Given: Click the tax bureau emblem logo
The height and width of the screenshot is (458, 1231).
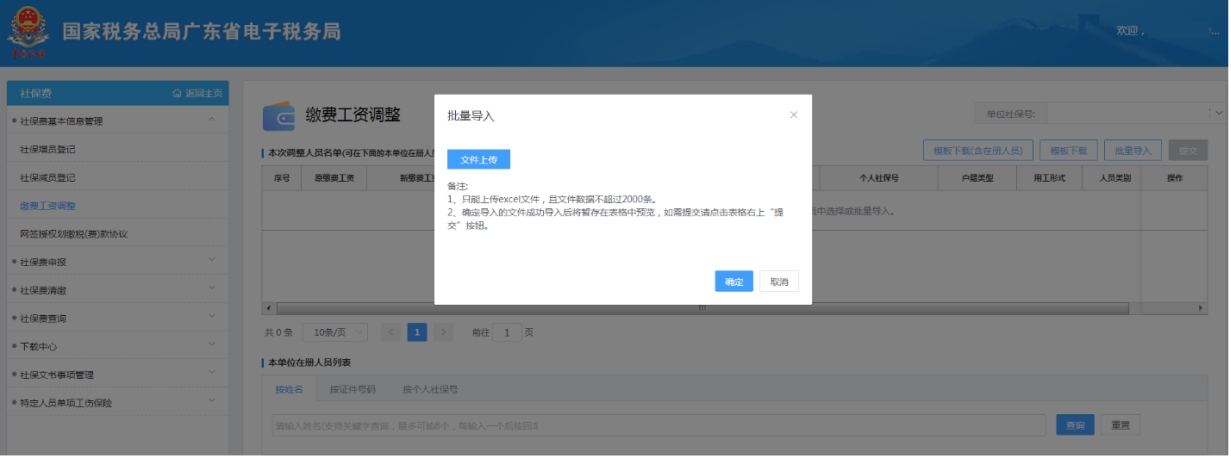Looking at the screenshot, I should point(27,32).
